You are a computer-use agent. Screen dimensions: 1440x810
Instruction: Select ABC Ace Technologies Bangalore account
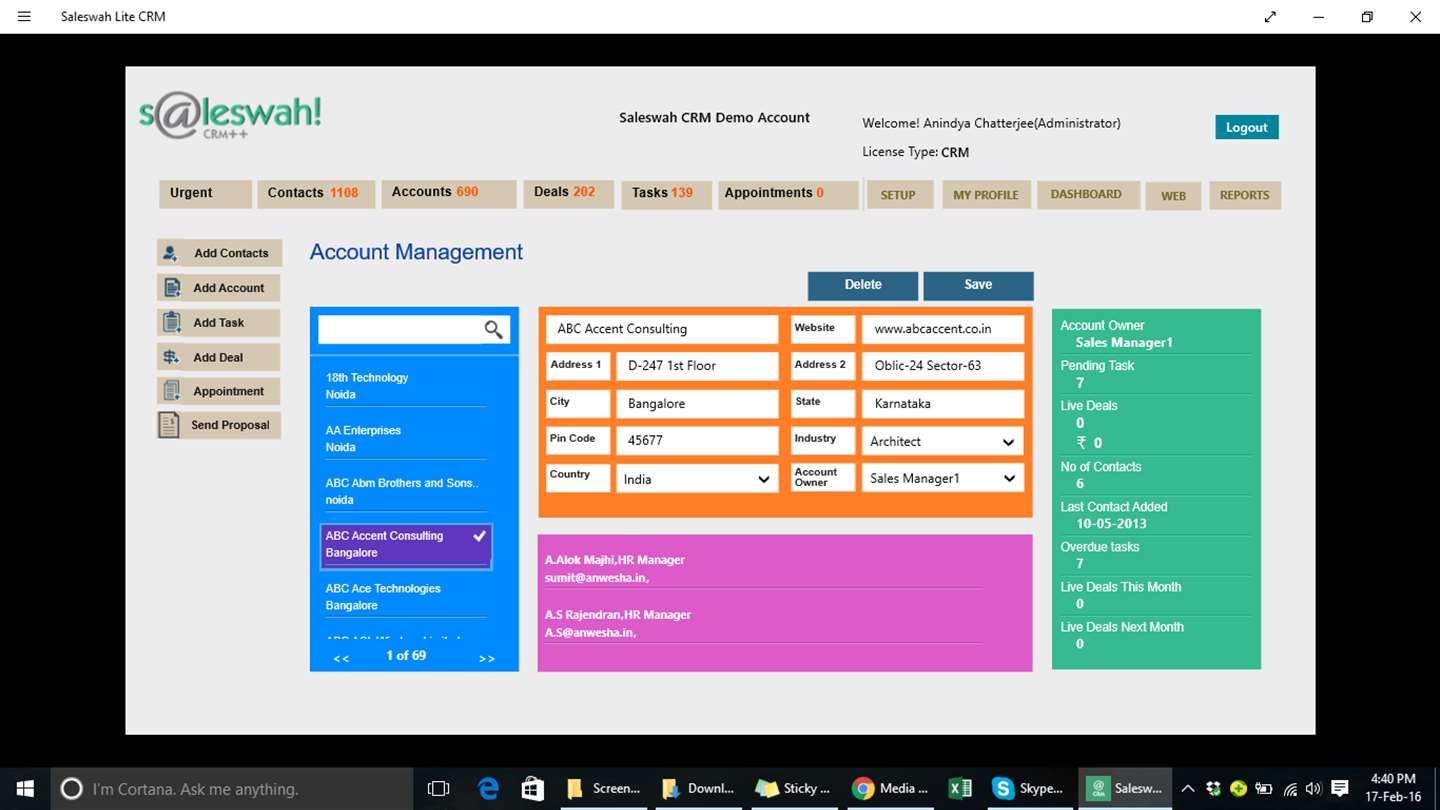tap(405, 597)
